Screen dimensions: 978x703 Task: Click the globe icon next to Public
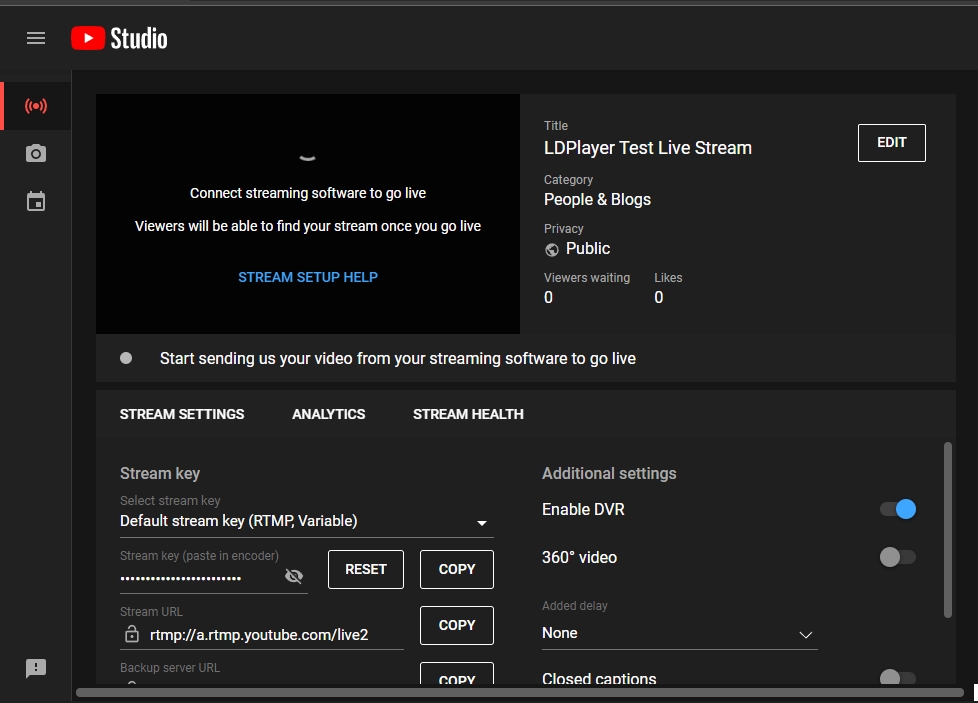pyautogui.click(x=551, y=250)
